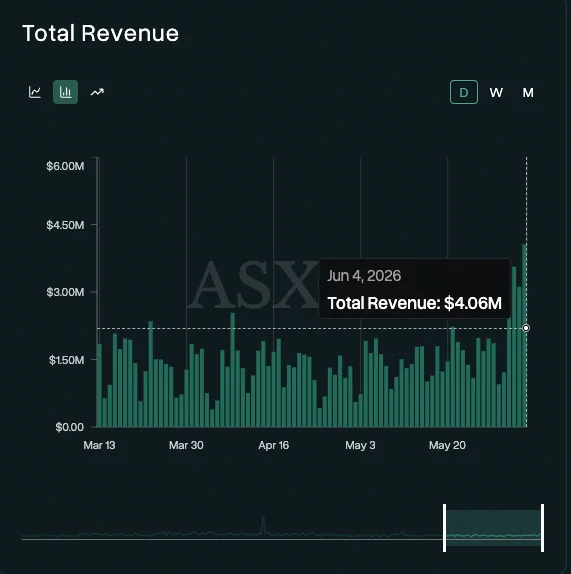Click the May 3 axis label
This screenshot has height=574, width=571.
click(360, 445)
